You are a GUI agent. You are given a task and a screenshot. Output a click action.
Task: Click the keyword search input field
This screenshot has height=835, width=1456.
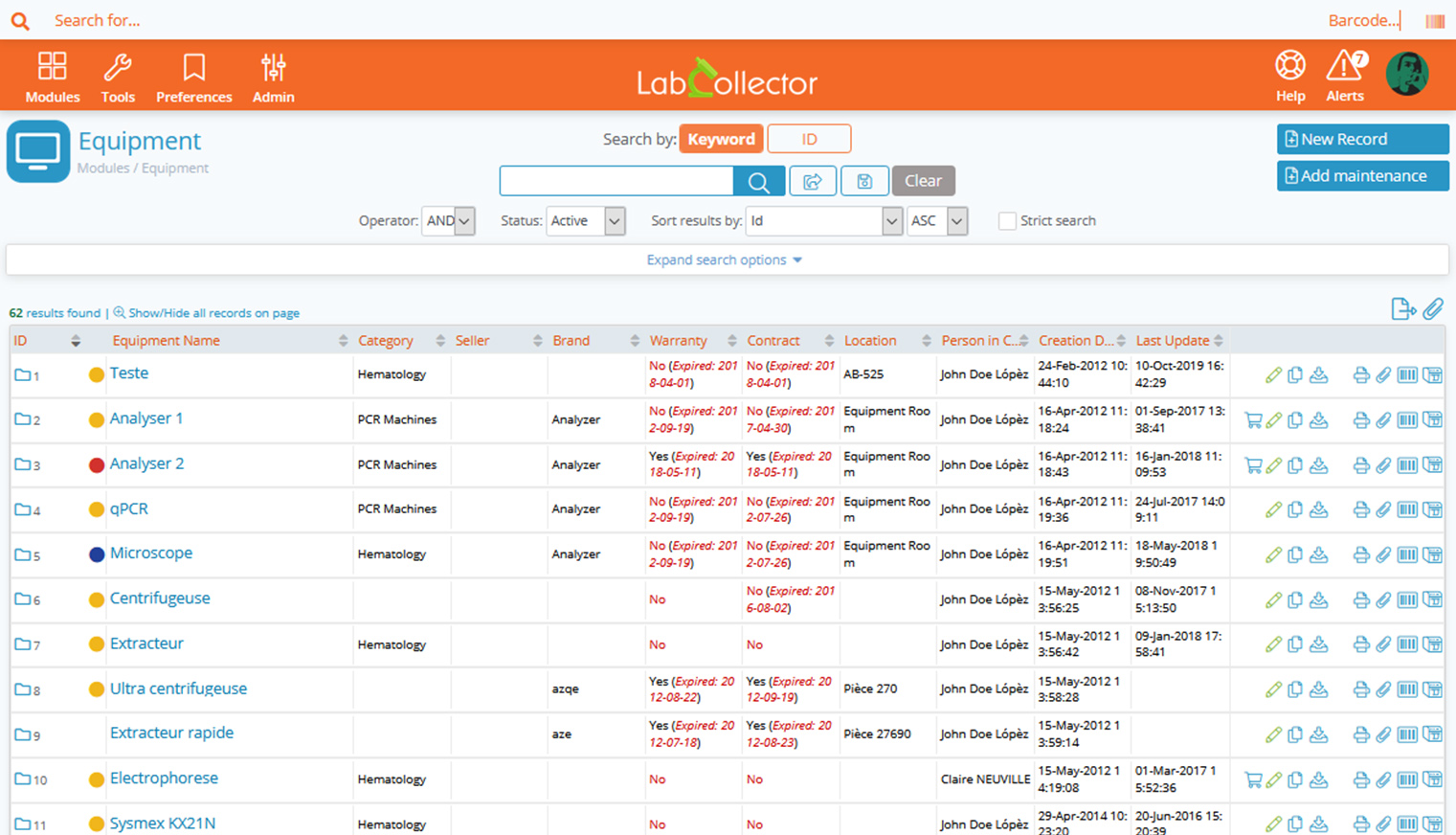click(x=616, y=181)
